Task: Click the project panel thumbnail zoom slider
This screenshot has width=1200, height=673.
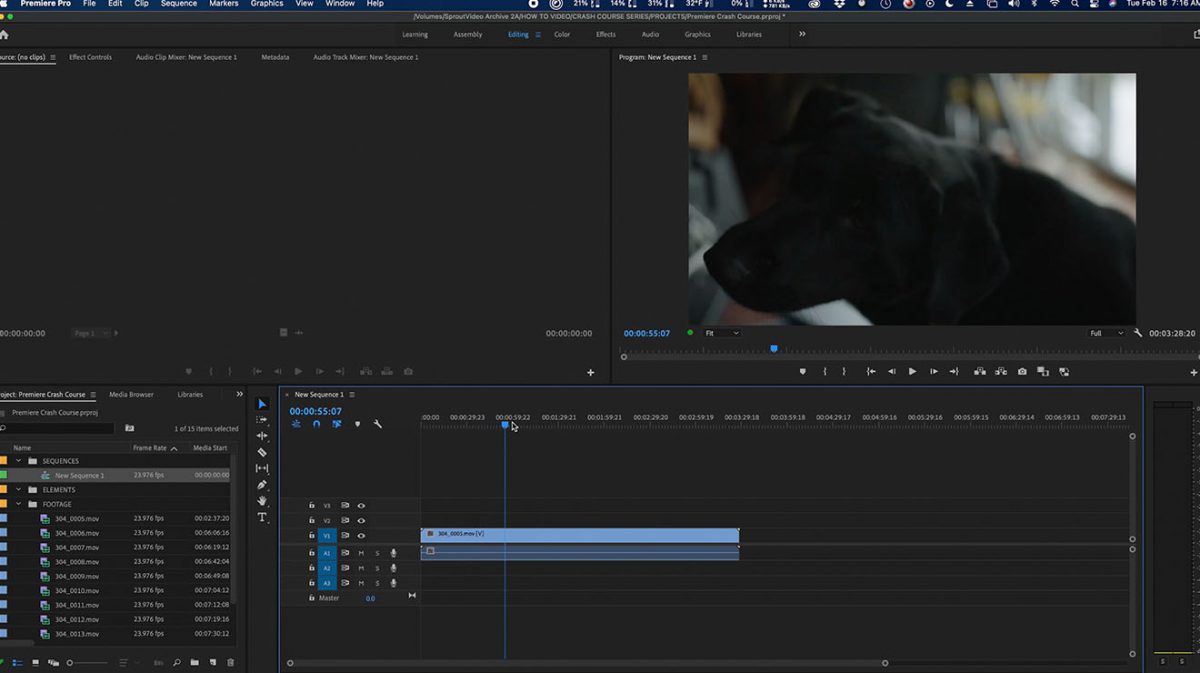Action: [70, 663]
